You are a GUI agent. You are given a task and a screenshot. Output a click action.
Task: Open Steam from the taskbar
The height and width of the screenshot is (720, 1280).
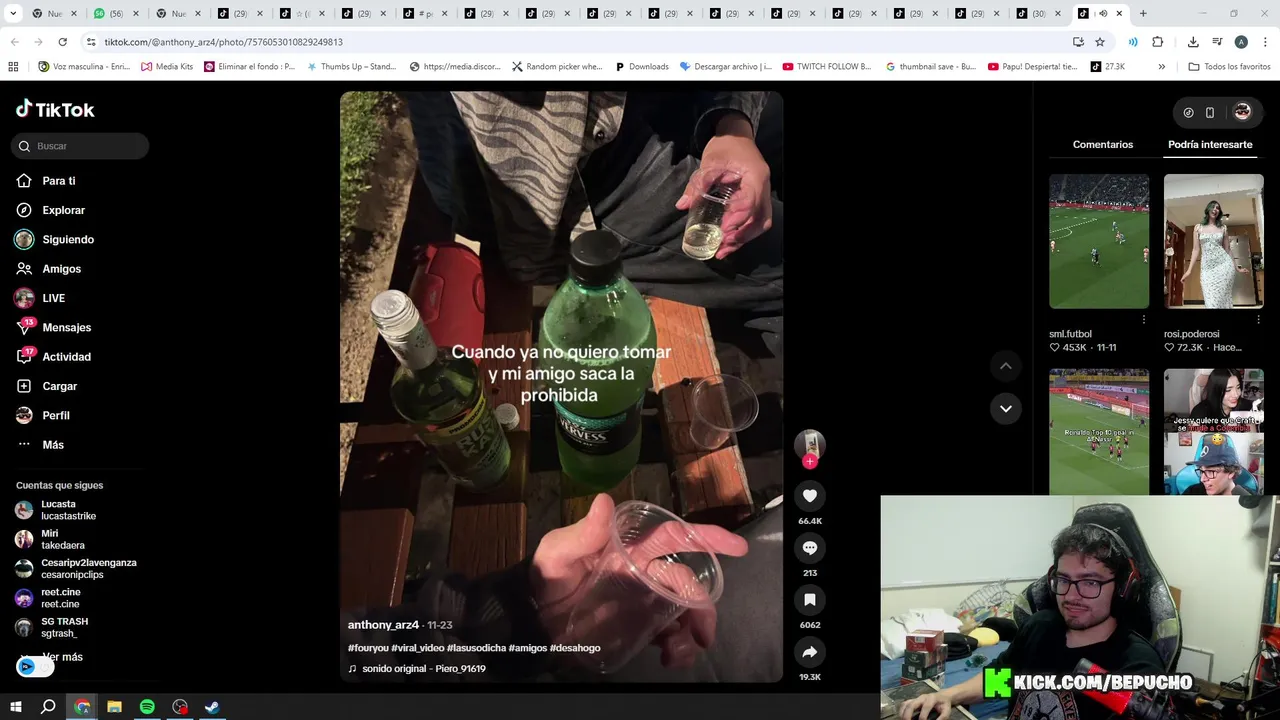tap(212, 707)
